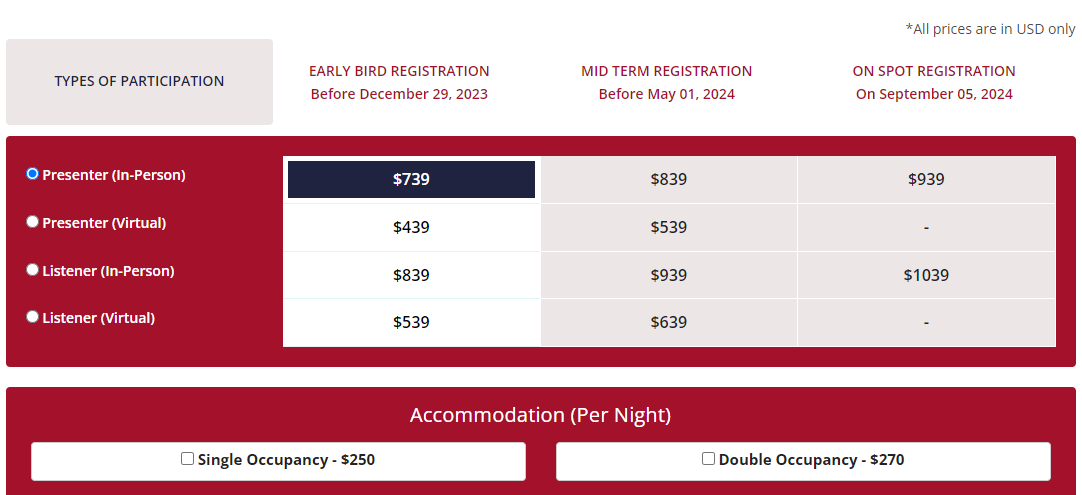Click $539 early bird Listener Virtual price
Screen dimensions: 1082x495
(411, 322)
